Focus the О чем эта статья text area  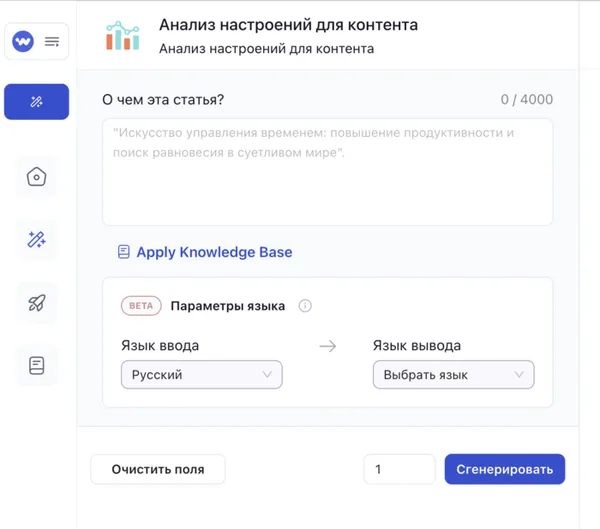[x=327, y=171]
